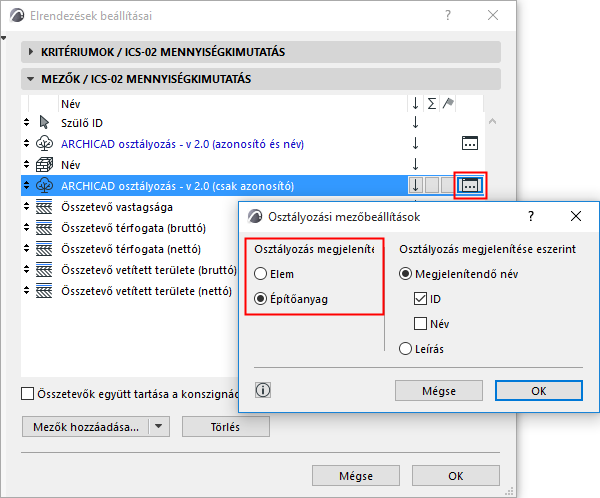Open the Mezők hozzáadása dropdown arrow

159,426
